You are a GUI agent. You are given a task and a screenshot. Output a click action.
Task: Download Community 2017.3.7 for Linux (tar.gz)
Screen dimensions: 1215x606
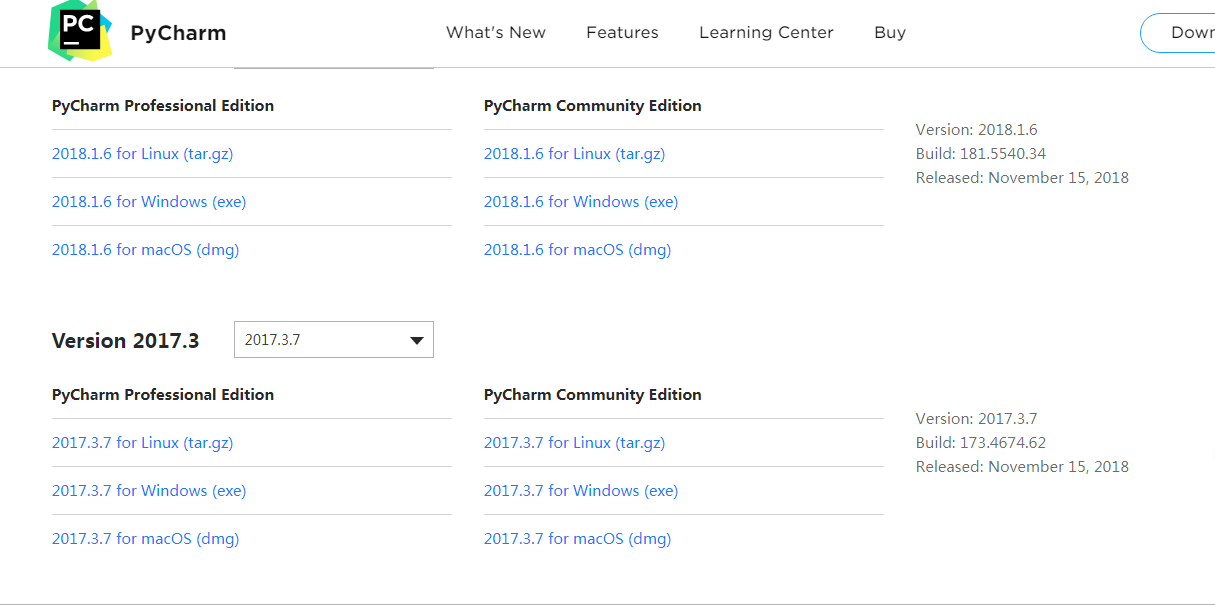[574, 443]
